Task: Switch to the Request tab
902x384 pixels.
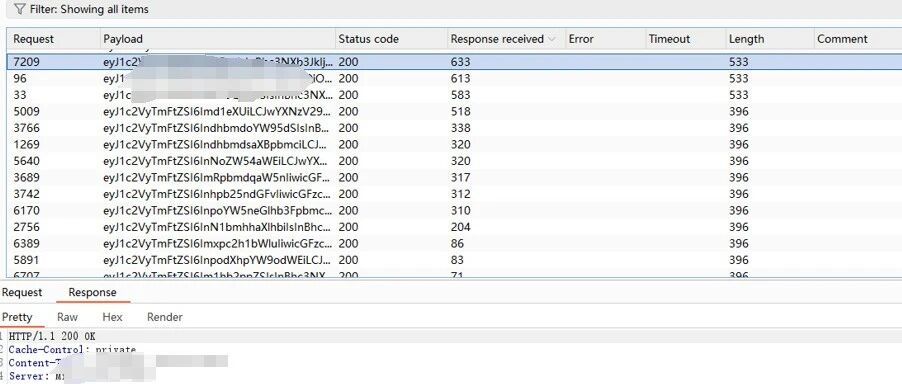Action: [x=22, y=293]
